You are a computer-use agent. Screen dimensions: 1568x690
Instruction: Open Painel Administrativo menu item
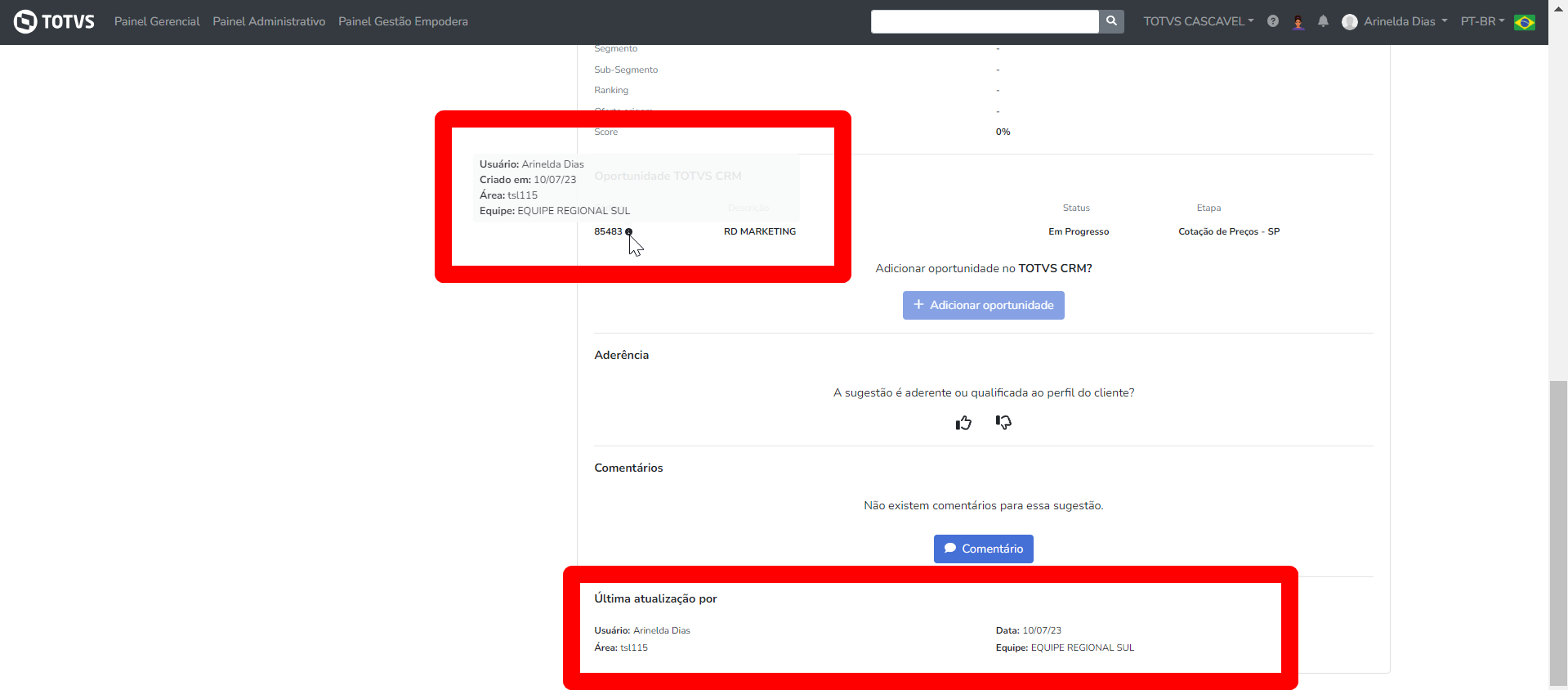(x=269, y=21)
